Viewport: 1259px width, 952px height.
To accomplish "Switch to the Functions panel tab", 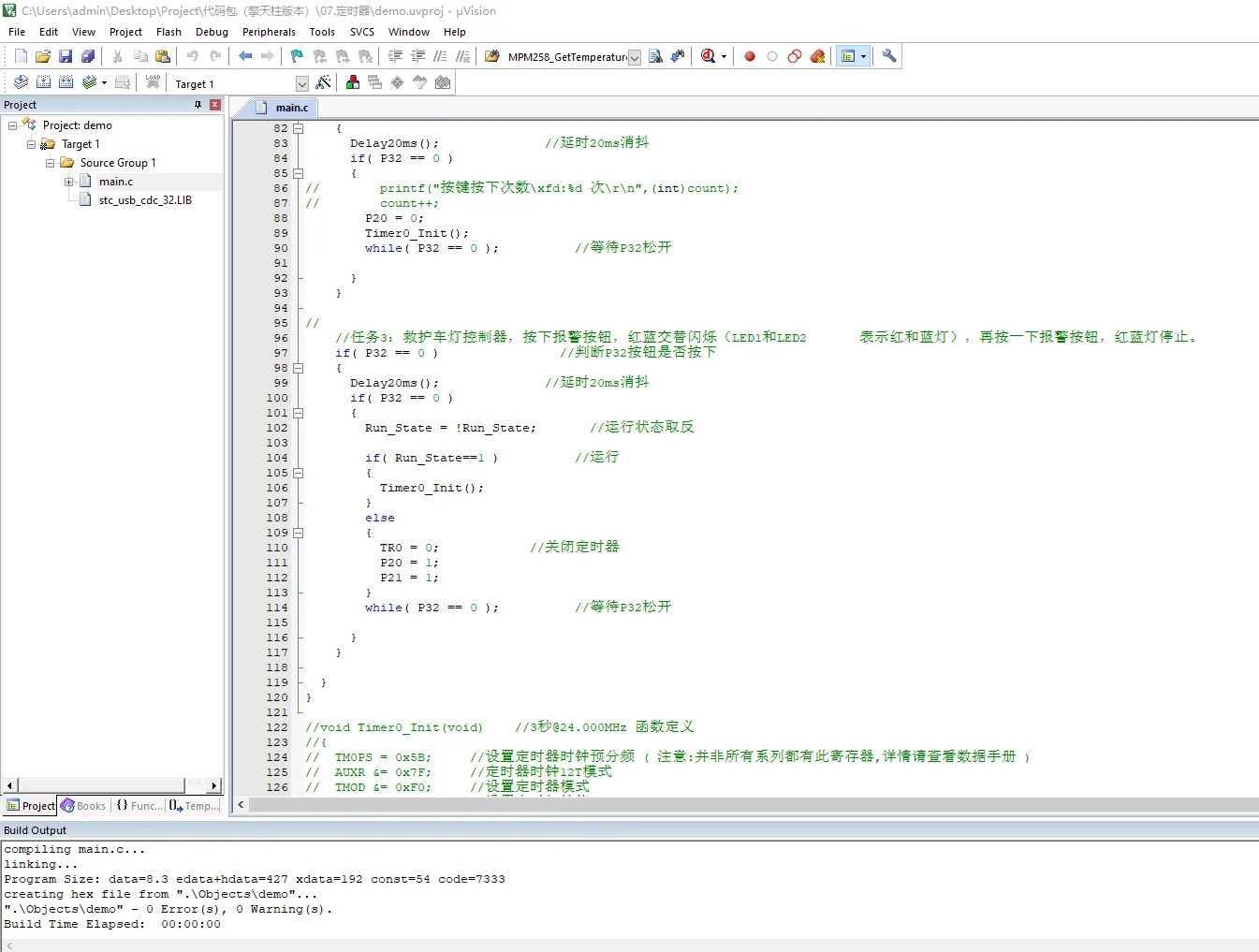I will point(139,806).
